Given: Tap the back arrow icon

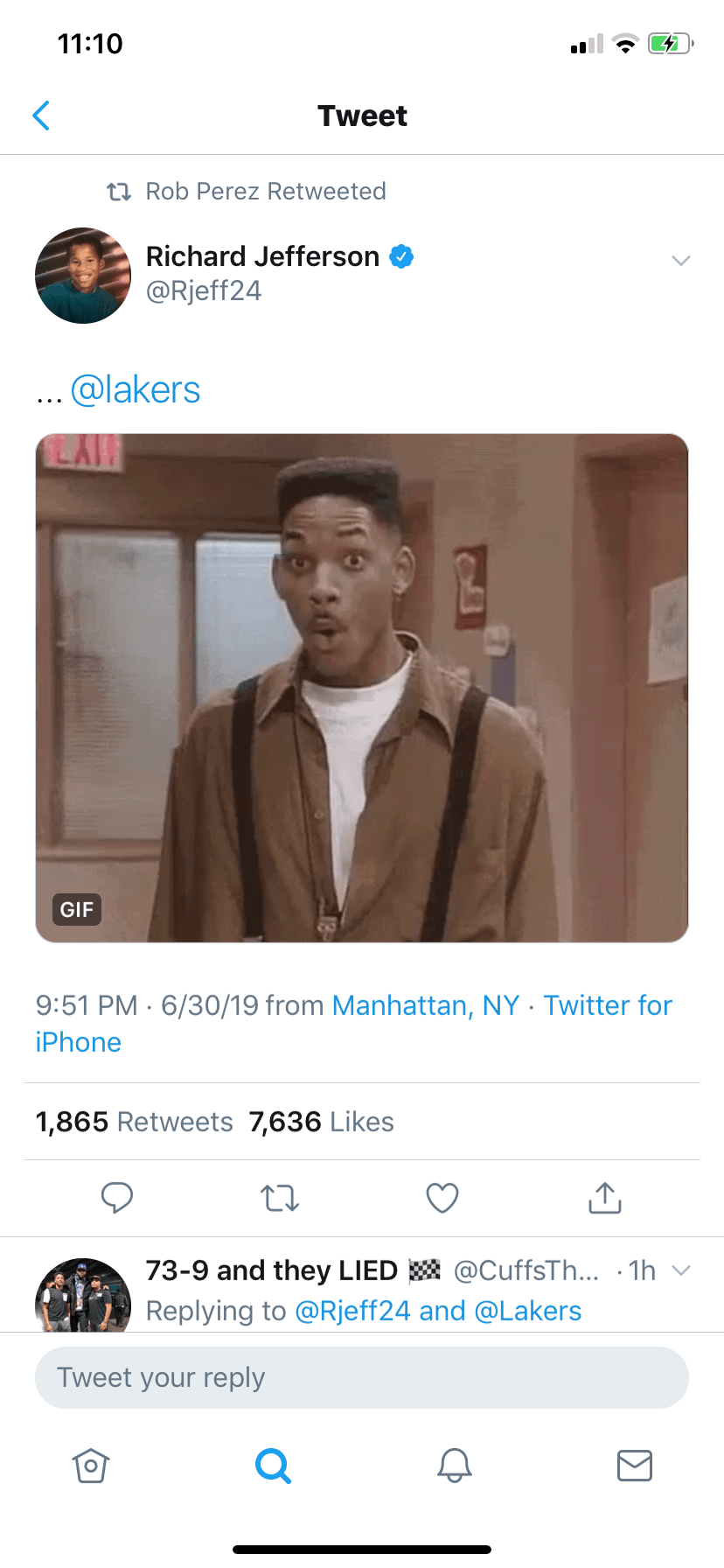Looking at the screenshot, I should coord(41,115).
